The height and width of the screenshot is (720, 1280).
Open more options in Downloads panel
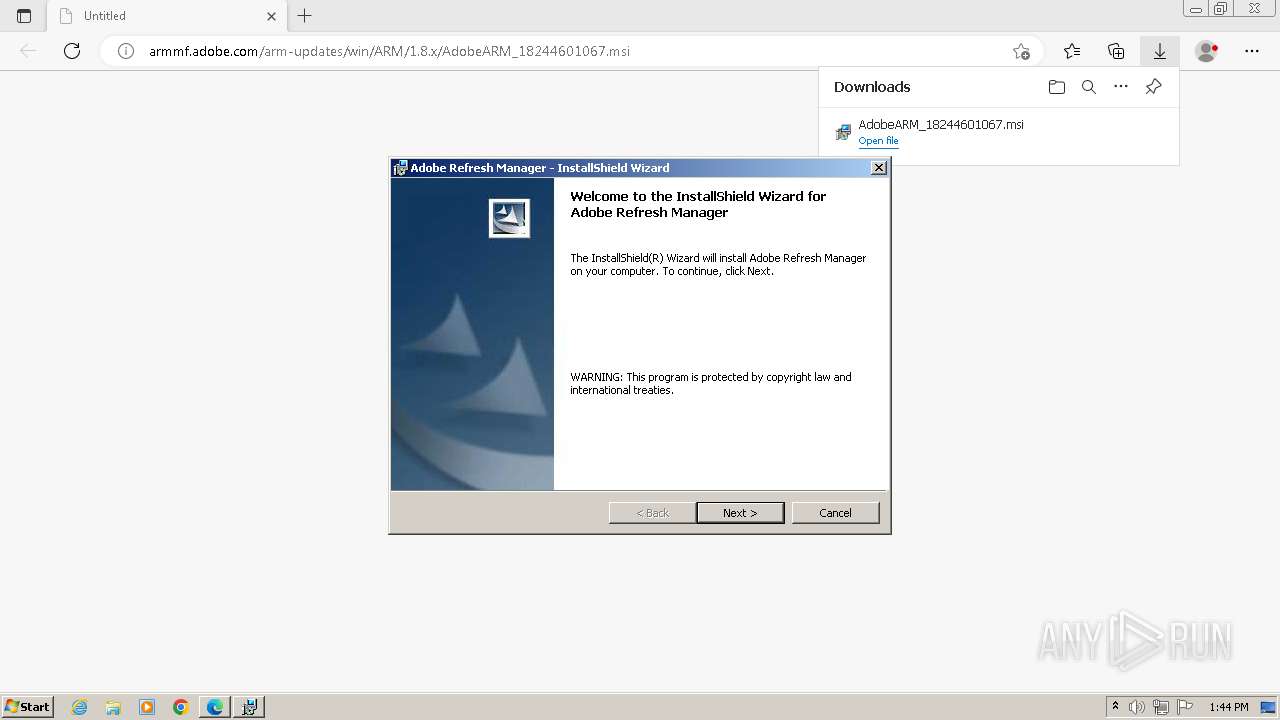tap(1121, 87)
